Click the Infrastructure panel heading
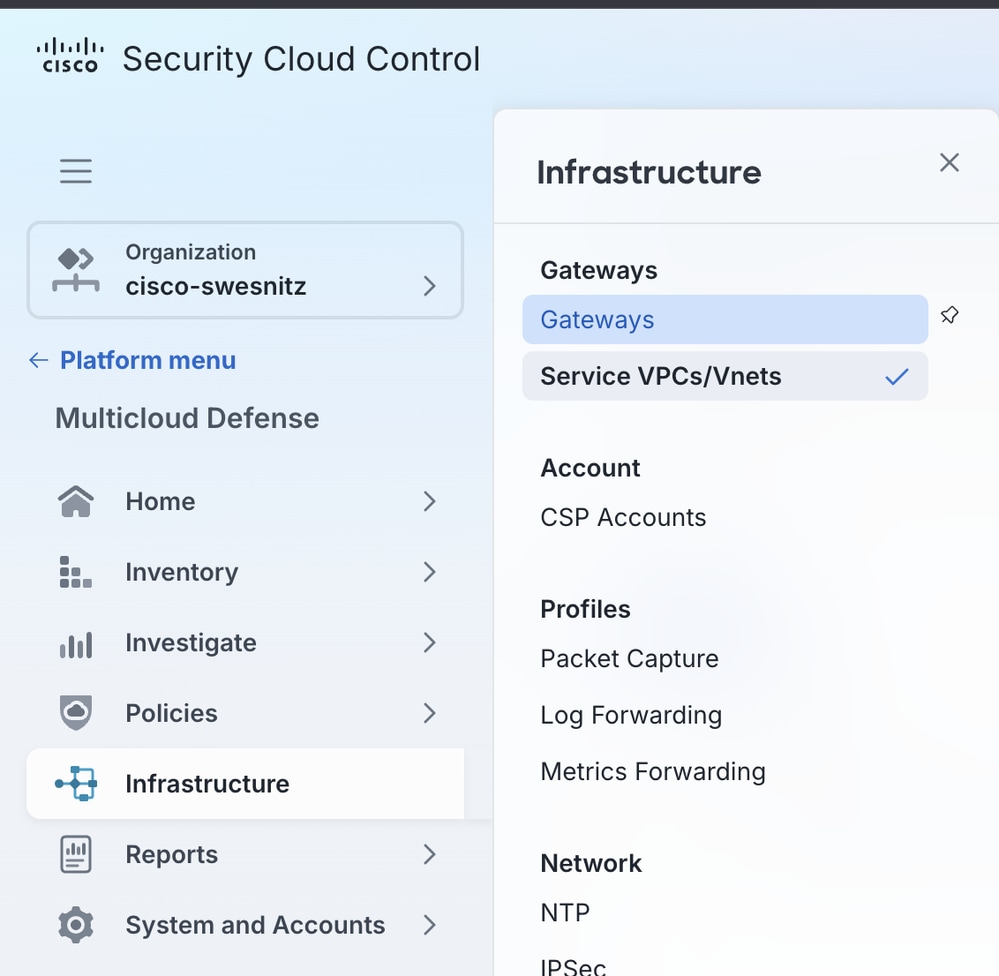Viewport: 999px width, 976px height. [649, 172]
